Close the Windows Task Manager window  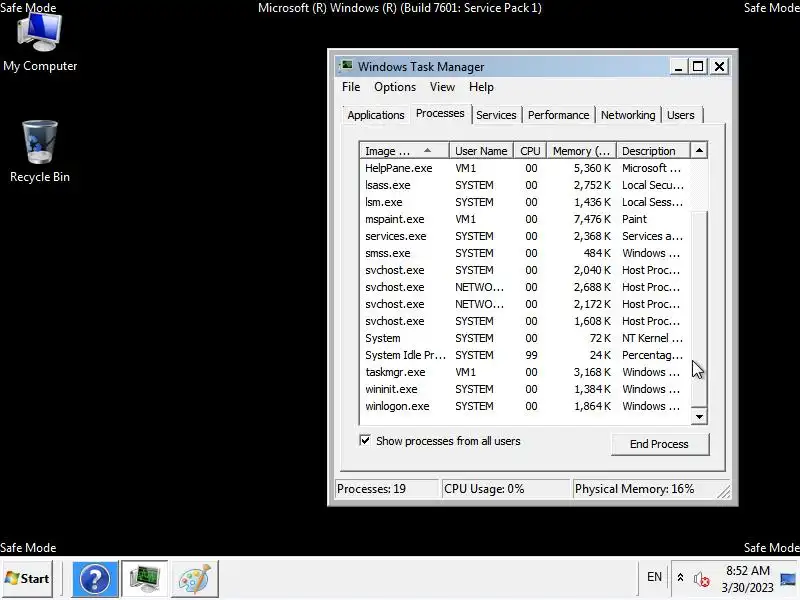click(719, 67)
